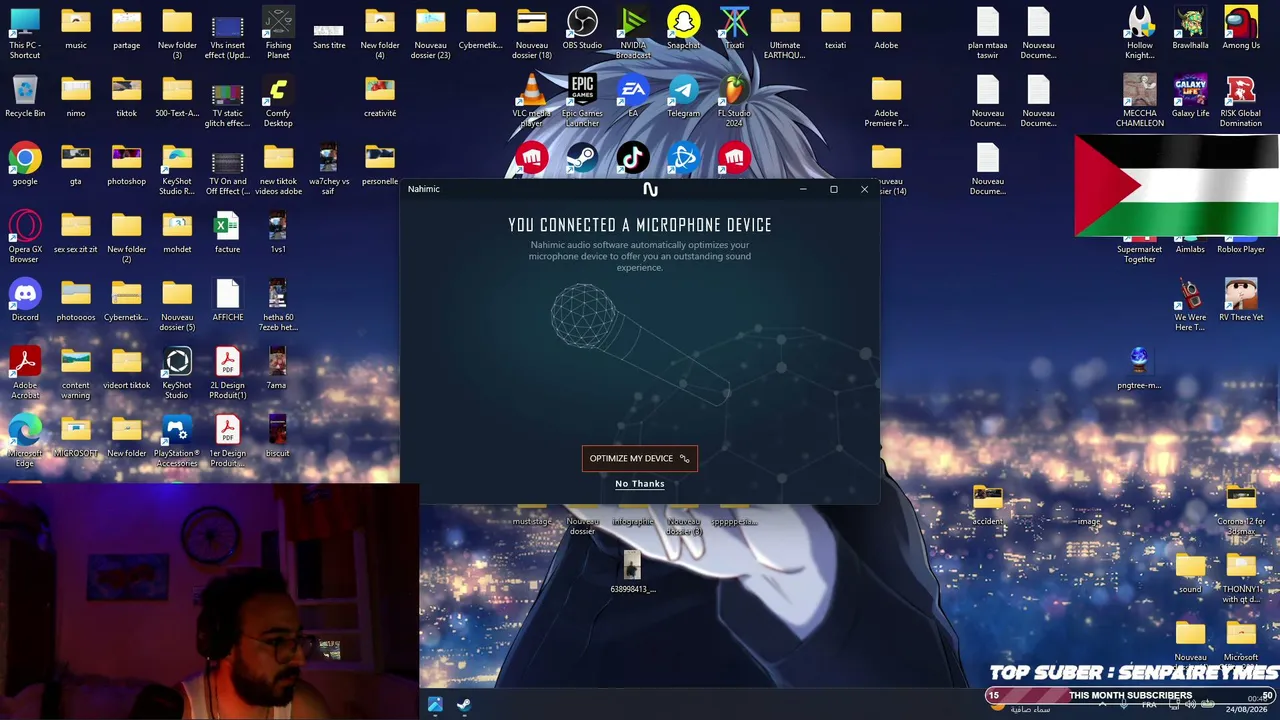
Task: Select the Fishing Planet shortcut
Action: 278,32
